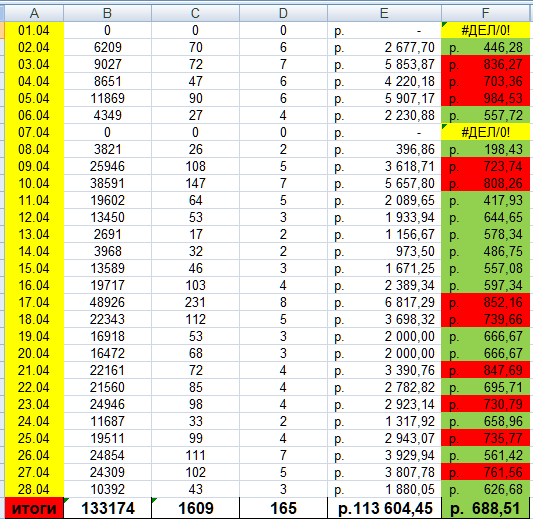Select red cell 984,53
The width and height of the screenshot is (533, 519).
485,98
